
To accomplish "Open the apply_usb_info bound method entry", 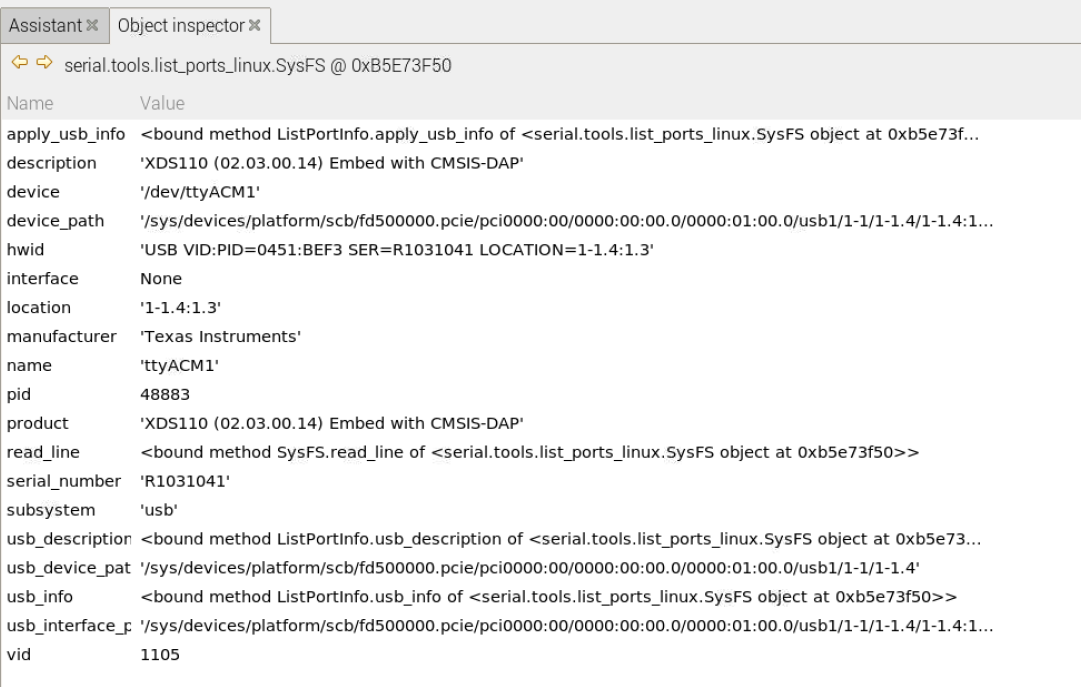I will (x=300, y=134).
